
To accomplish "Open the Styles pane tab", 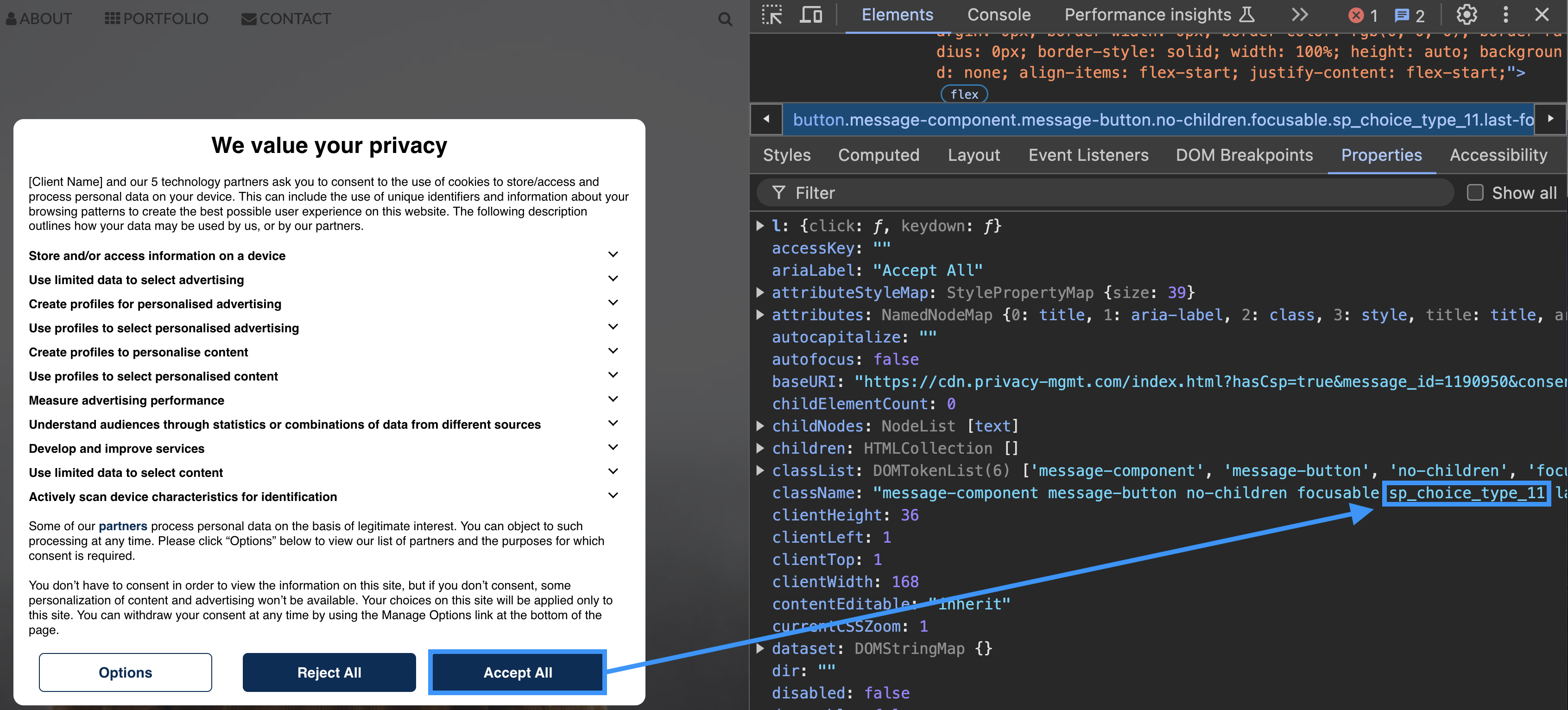I will pos(786,155).
